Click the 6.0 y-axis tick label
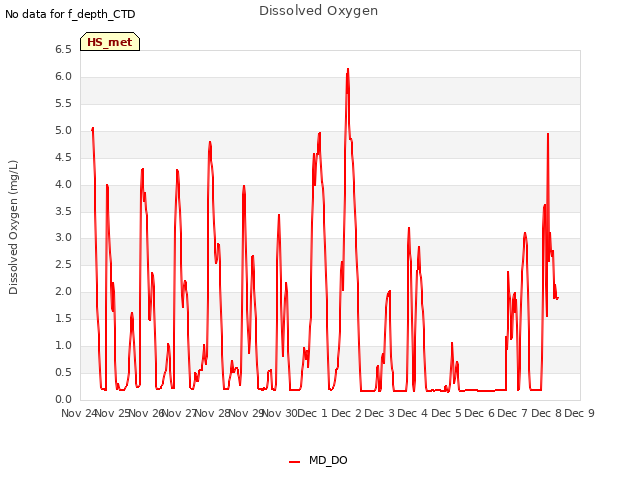This screenshot has height=480, width=640. 63,77
